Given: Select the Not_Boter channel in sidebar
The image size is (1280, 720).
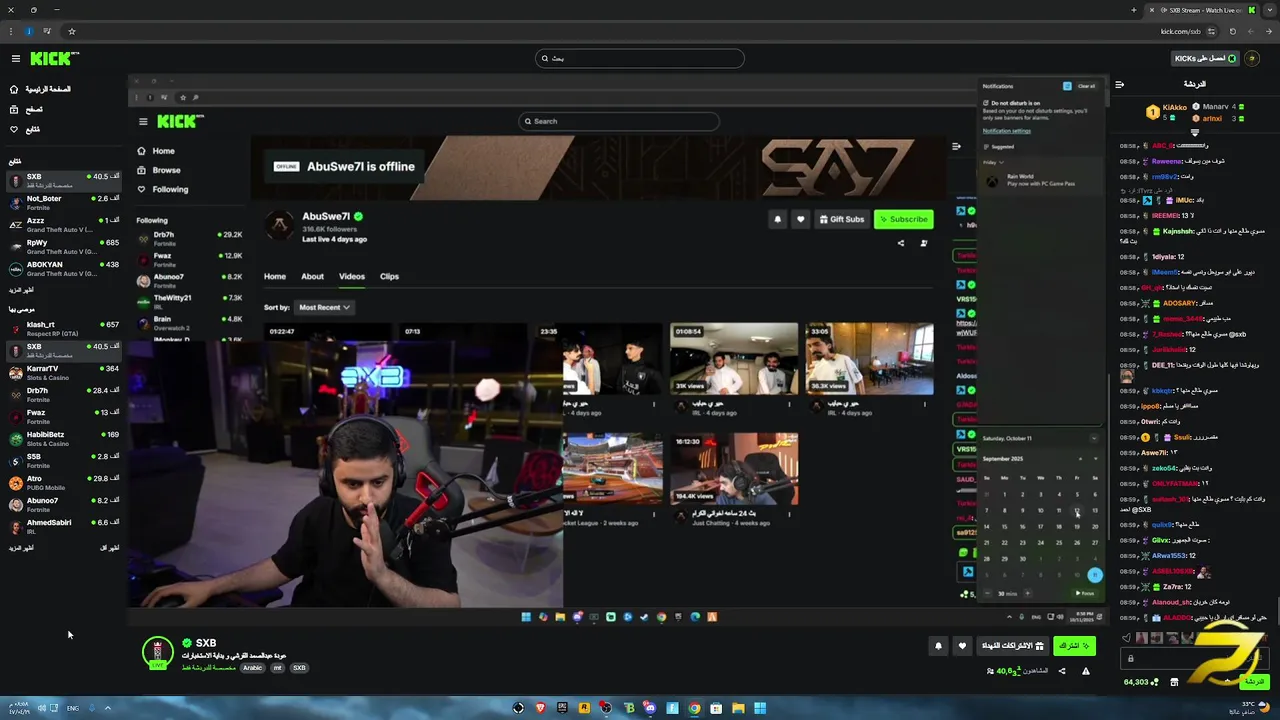Looking at the screenshot, I should (x=63, y=202).
